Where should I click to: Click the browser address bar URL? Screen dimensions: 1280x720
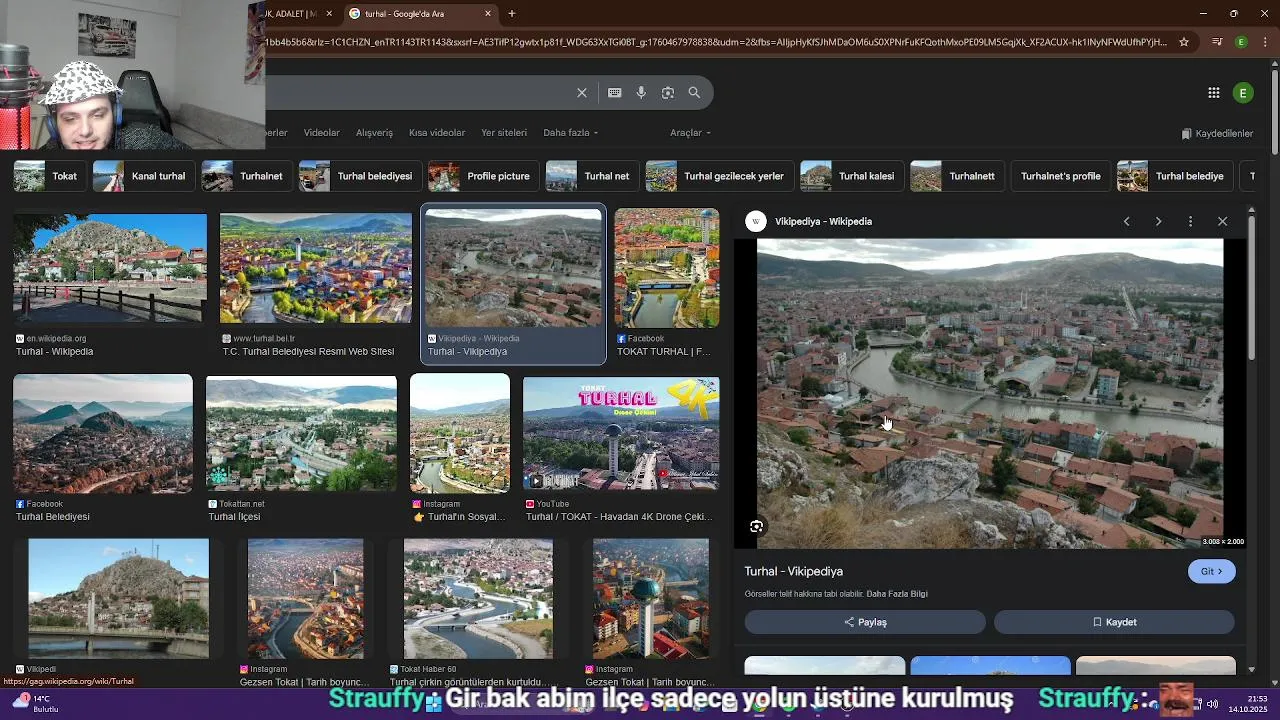click(x=715, y=42)
